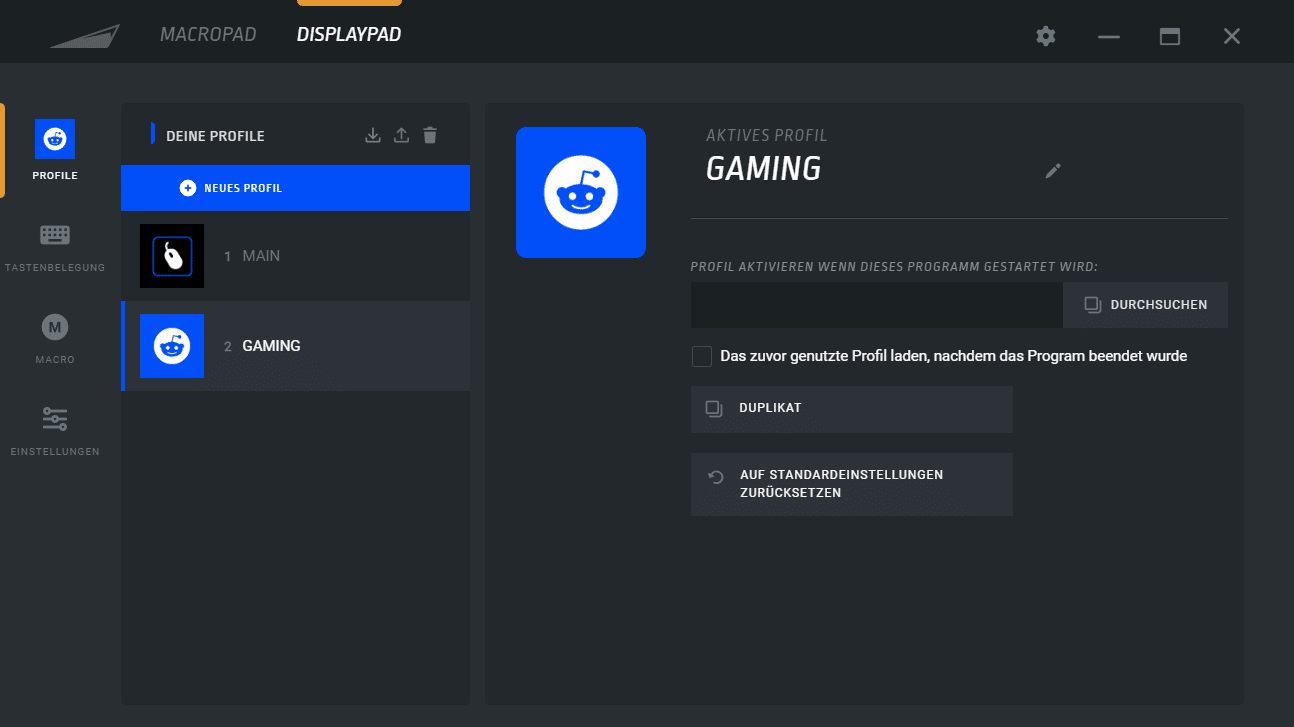The height and width of the screenshot is (727, 1294).
Task: Select the Profile sidebar section
Action: point(55,150)
